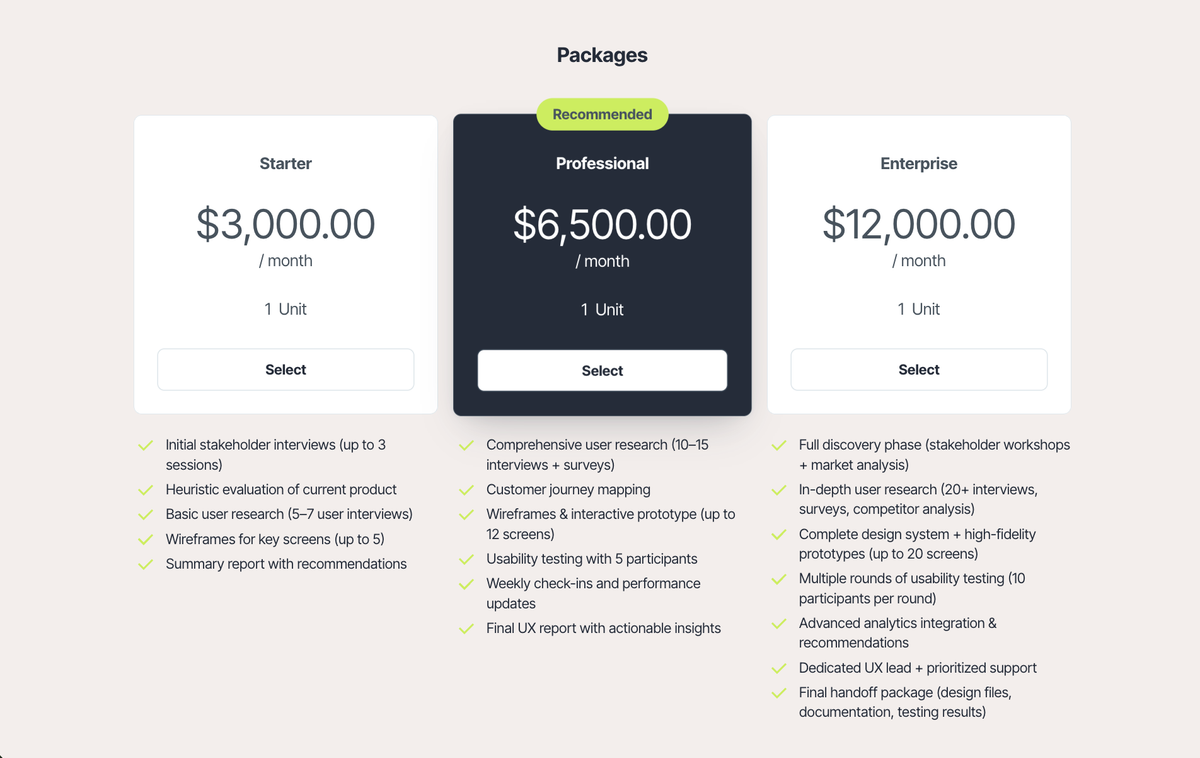This screenshot has height=758, width=1200.
Task: Click '/ month' below the Starter price
Action: [286, 260]
